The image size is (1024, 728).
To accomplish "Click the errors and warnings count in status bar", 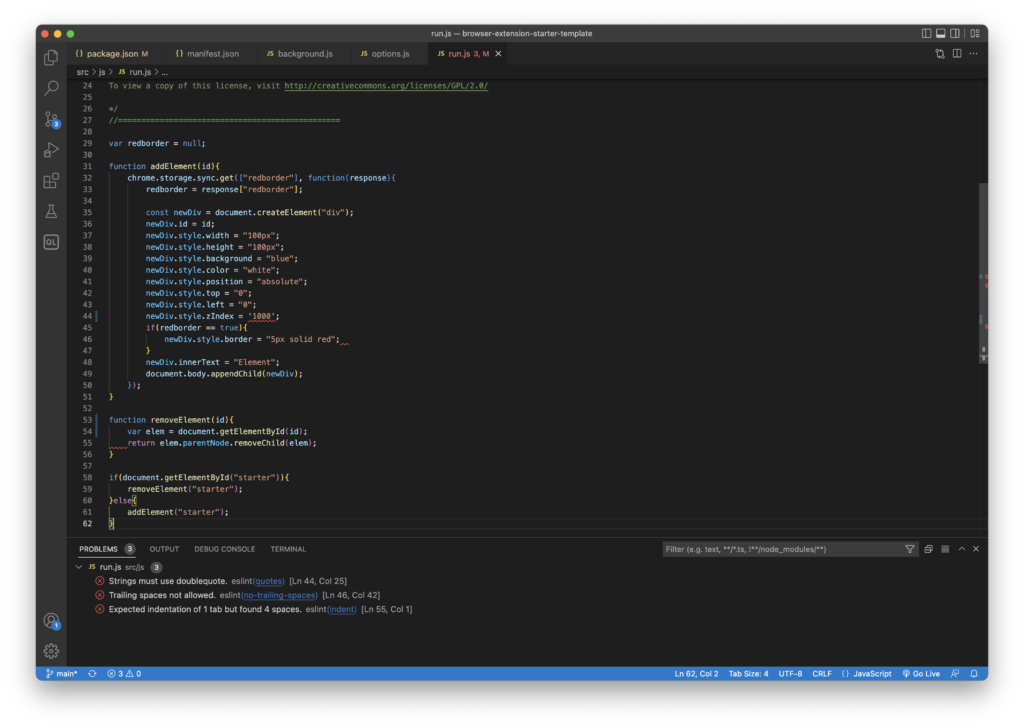I will [124, 674].
